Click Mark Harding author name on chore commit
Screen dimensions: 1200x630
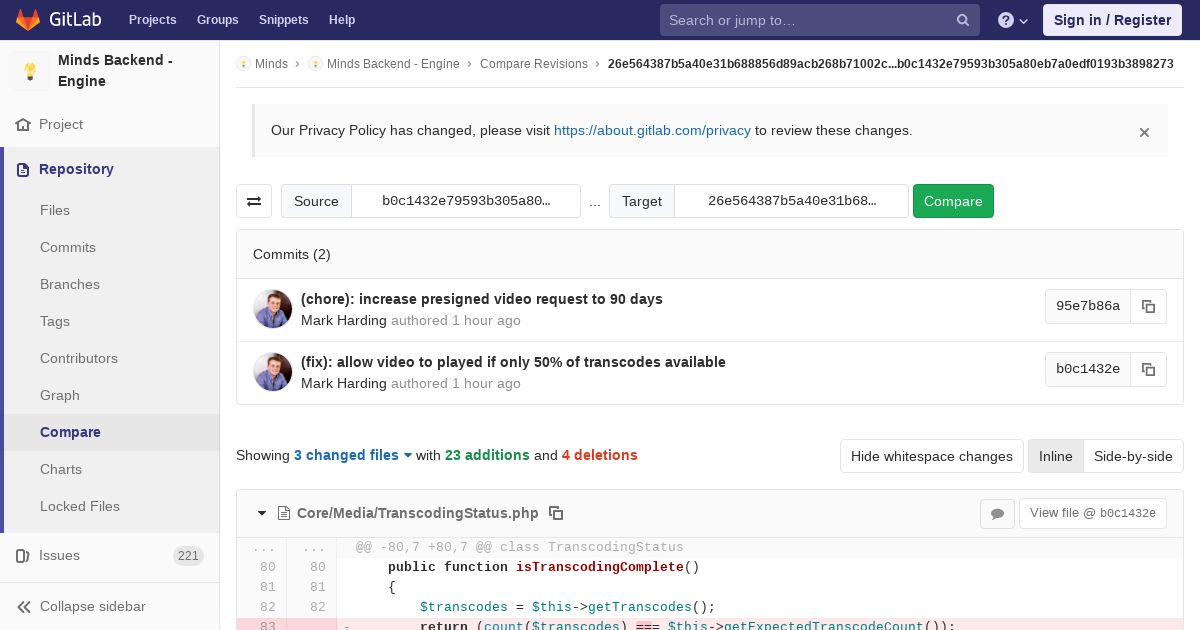tap(344, 321)
